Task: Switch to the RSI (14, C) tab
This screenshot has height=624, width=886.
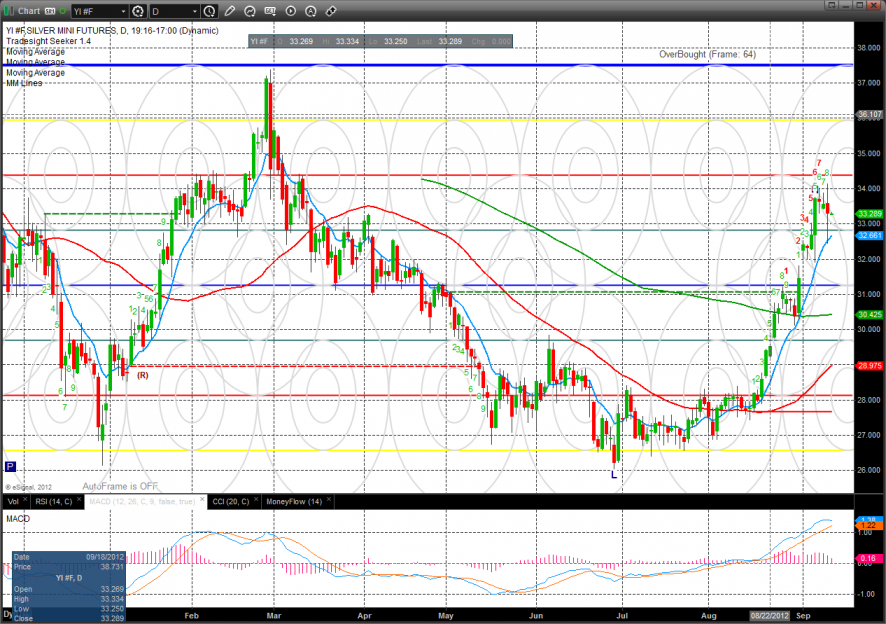Action: (54, 501)
